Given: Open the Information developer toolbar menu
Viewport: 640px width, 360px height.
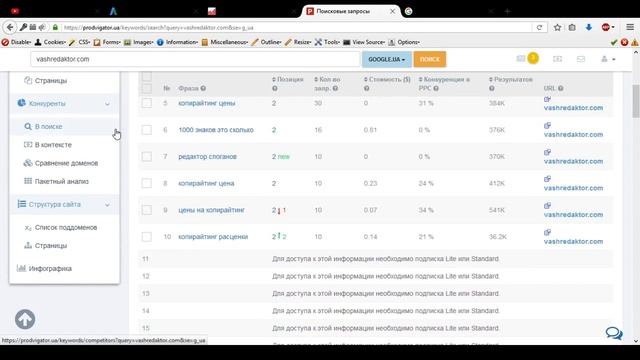Looking at the screenshot, I should tap(178, 42).
